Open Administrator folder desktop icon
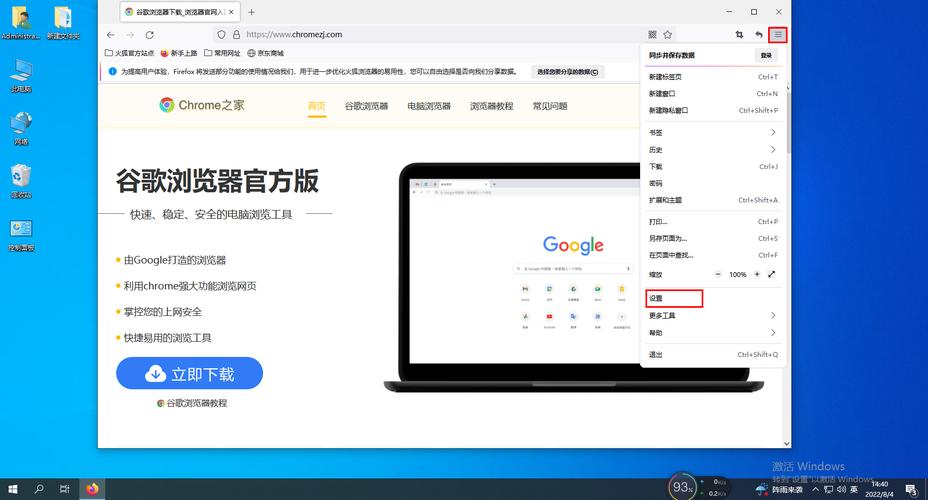 pyautogui.click(x=21, y=23)
